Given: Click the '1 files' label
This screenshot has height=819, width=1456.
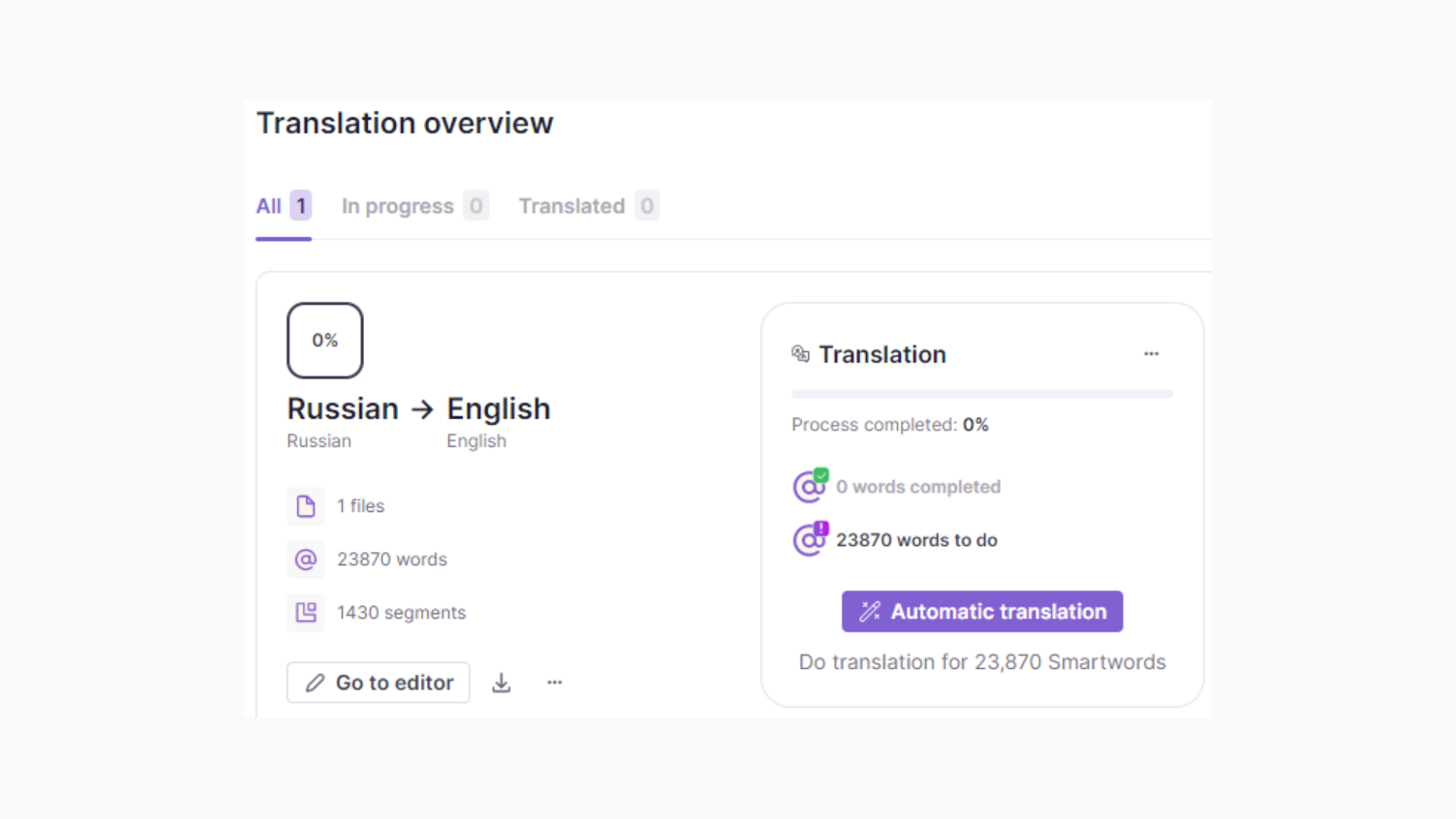Looking at the screenshot, I should (x=361, y=506).
